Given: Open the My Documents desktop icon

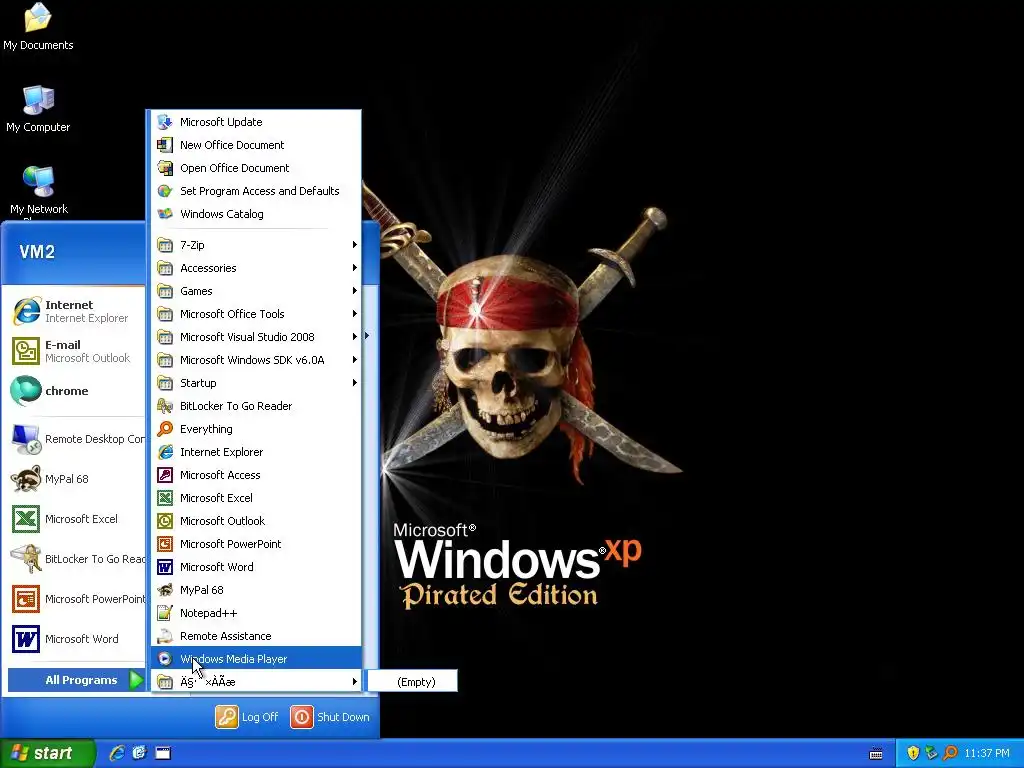Looking at the screenshot, I should 38,27.
